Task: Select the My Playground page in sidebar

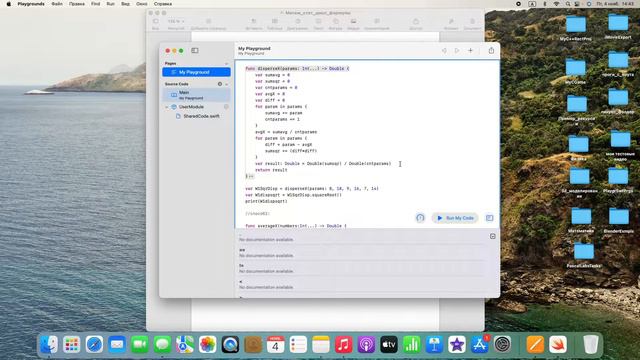Action: click(196, 72)
